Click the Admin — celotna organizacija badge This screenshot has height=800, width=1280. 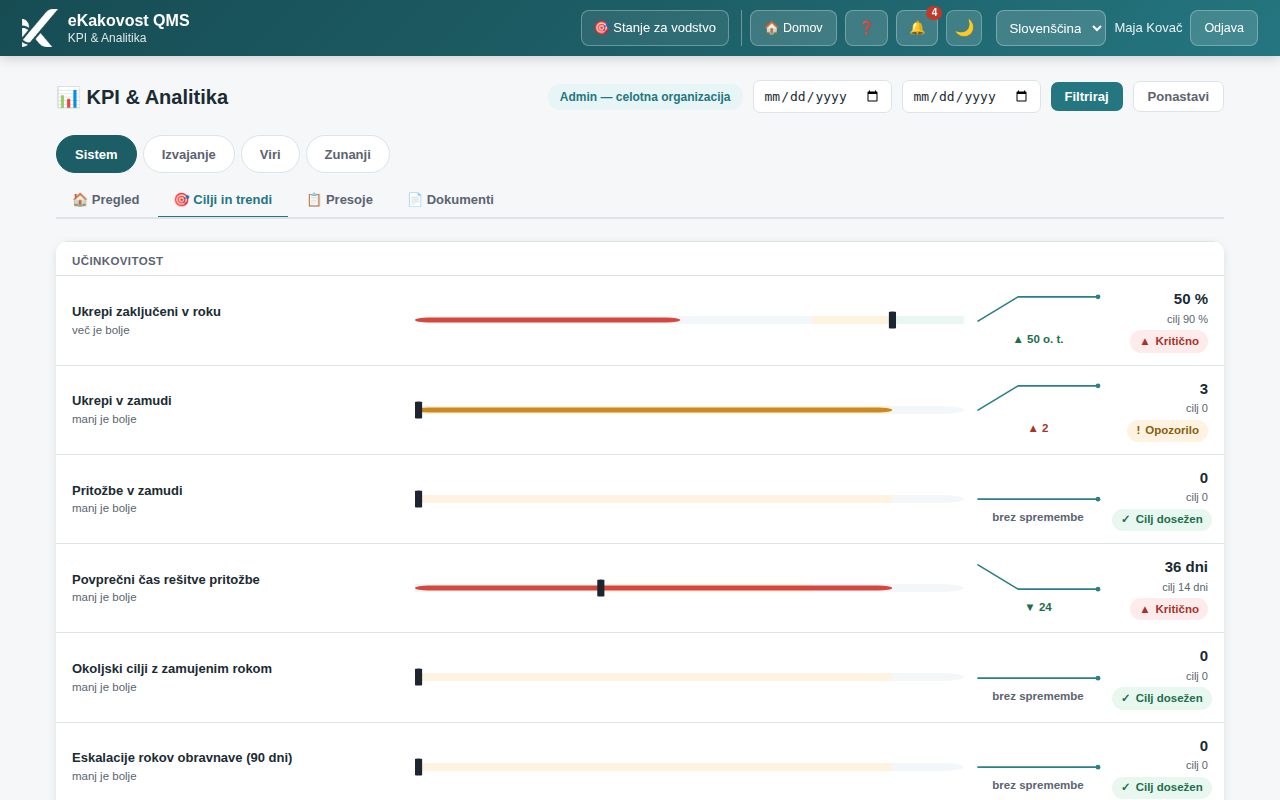pyautogui.click(x=645, y=97)
